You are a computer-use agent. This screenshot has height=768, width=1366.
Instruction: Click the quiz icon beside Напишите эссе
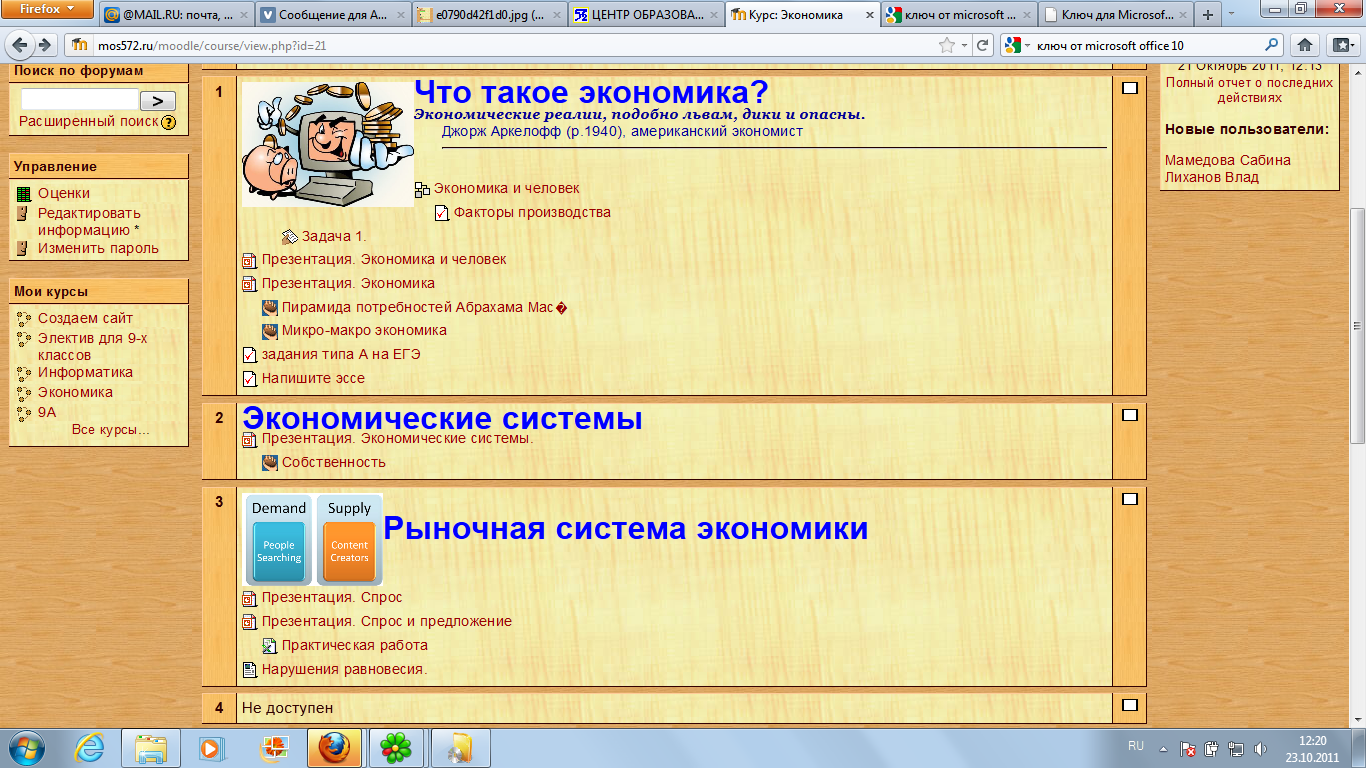pyautogui.click(x=250, y=379)
